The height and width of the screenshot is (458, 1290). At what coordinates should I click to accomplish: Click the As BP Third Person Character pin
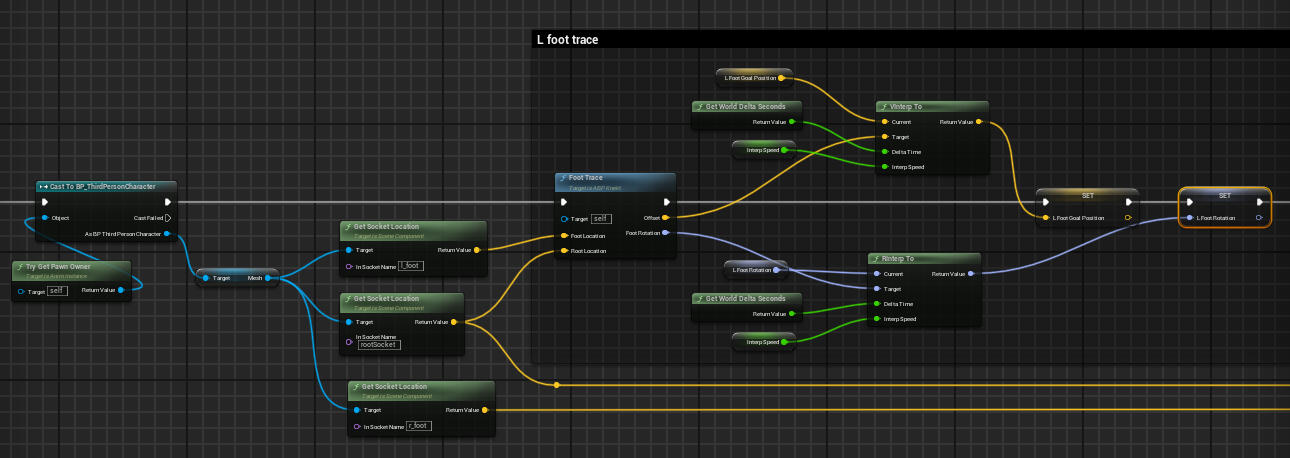point(166,234)
